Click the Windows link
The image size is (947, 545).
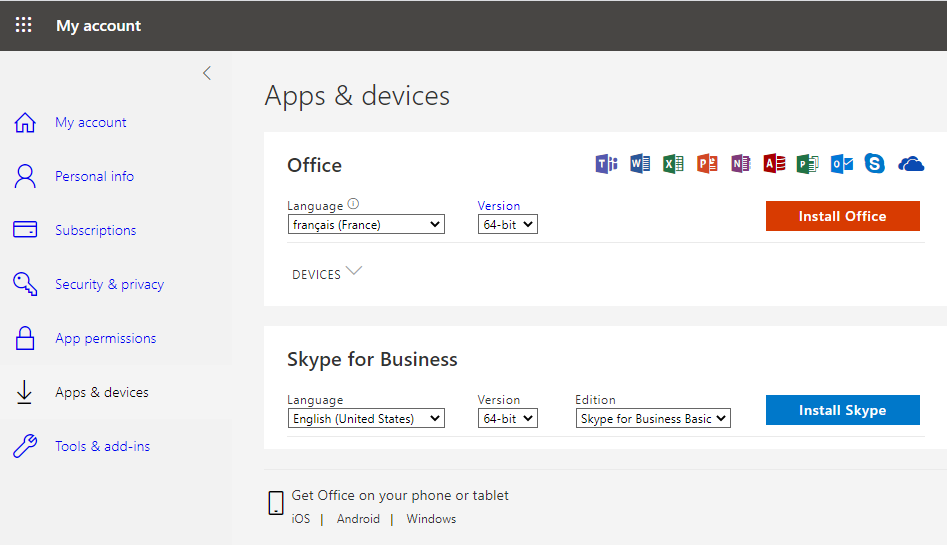[431, 519]
